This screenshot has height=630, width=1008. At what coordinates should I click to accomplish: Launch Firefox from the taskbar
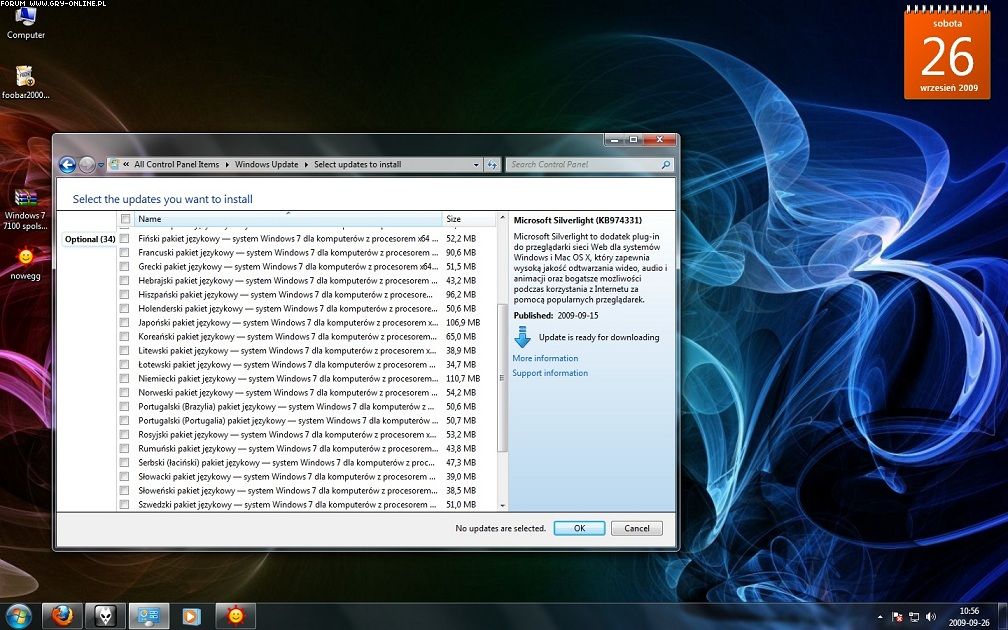tap(62, 616)
